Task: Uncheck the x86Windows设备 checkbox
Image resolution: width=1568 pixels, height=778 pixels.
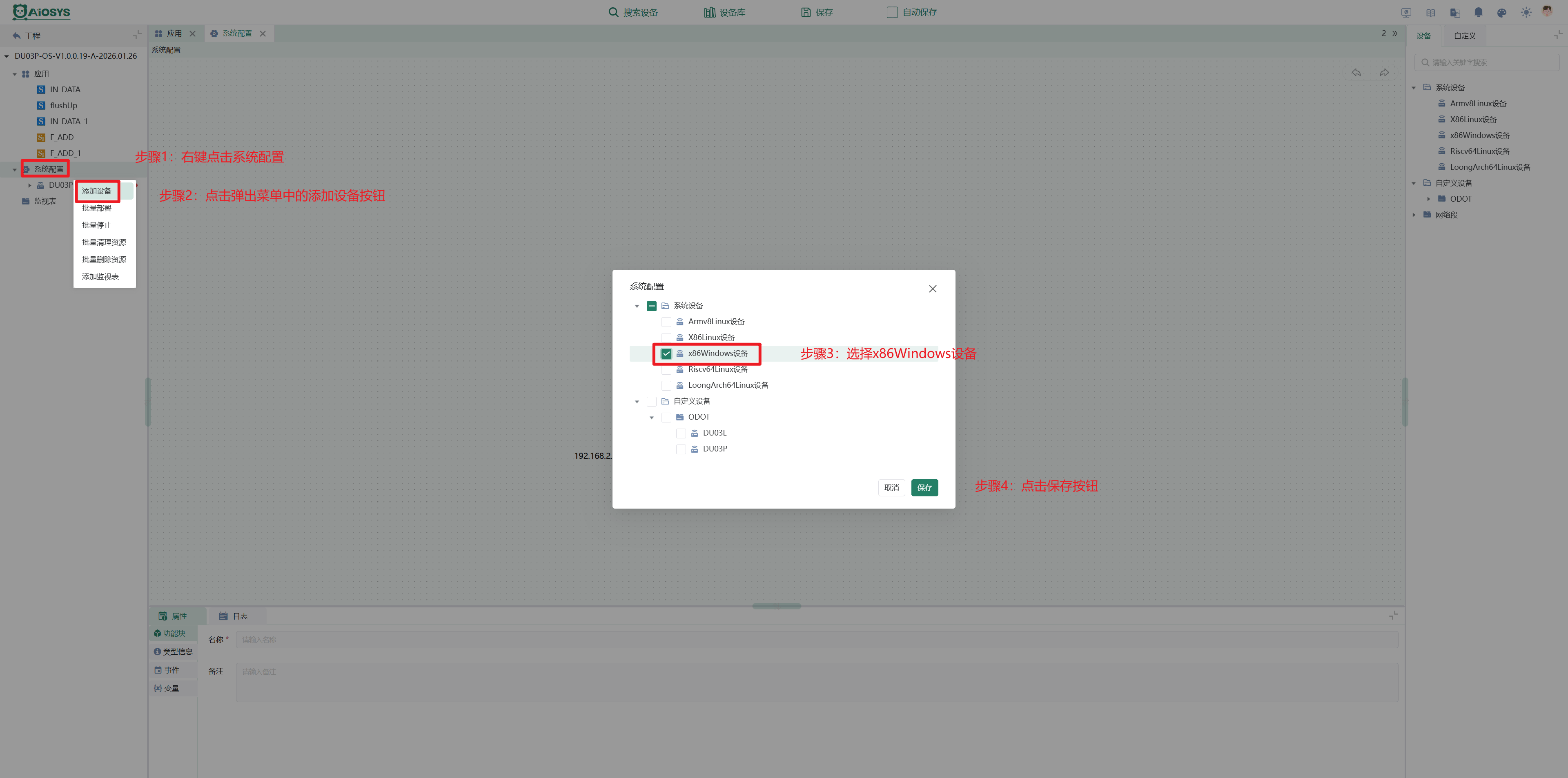Action: tap(666, 353)
